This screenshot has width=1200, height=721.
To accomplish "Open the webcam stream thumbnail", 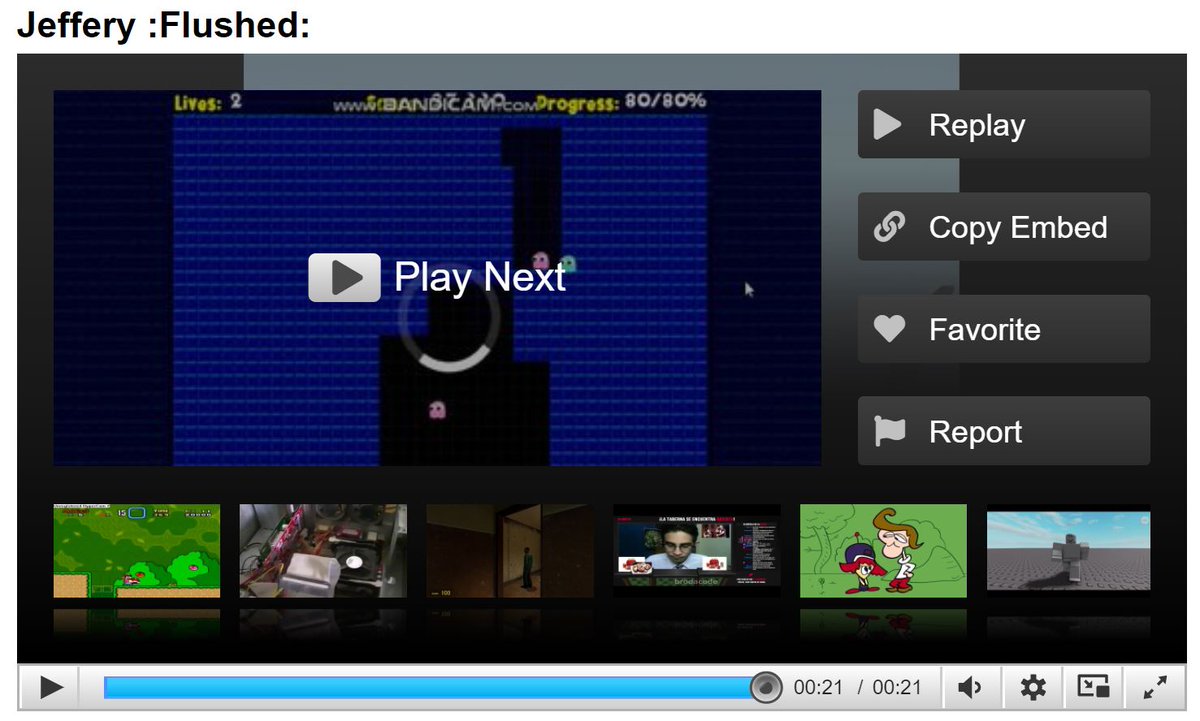I will (x=697, y=551).
